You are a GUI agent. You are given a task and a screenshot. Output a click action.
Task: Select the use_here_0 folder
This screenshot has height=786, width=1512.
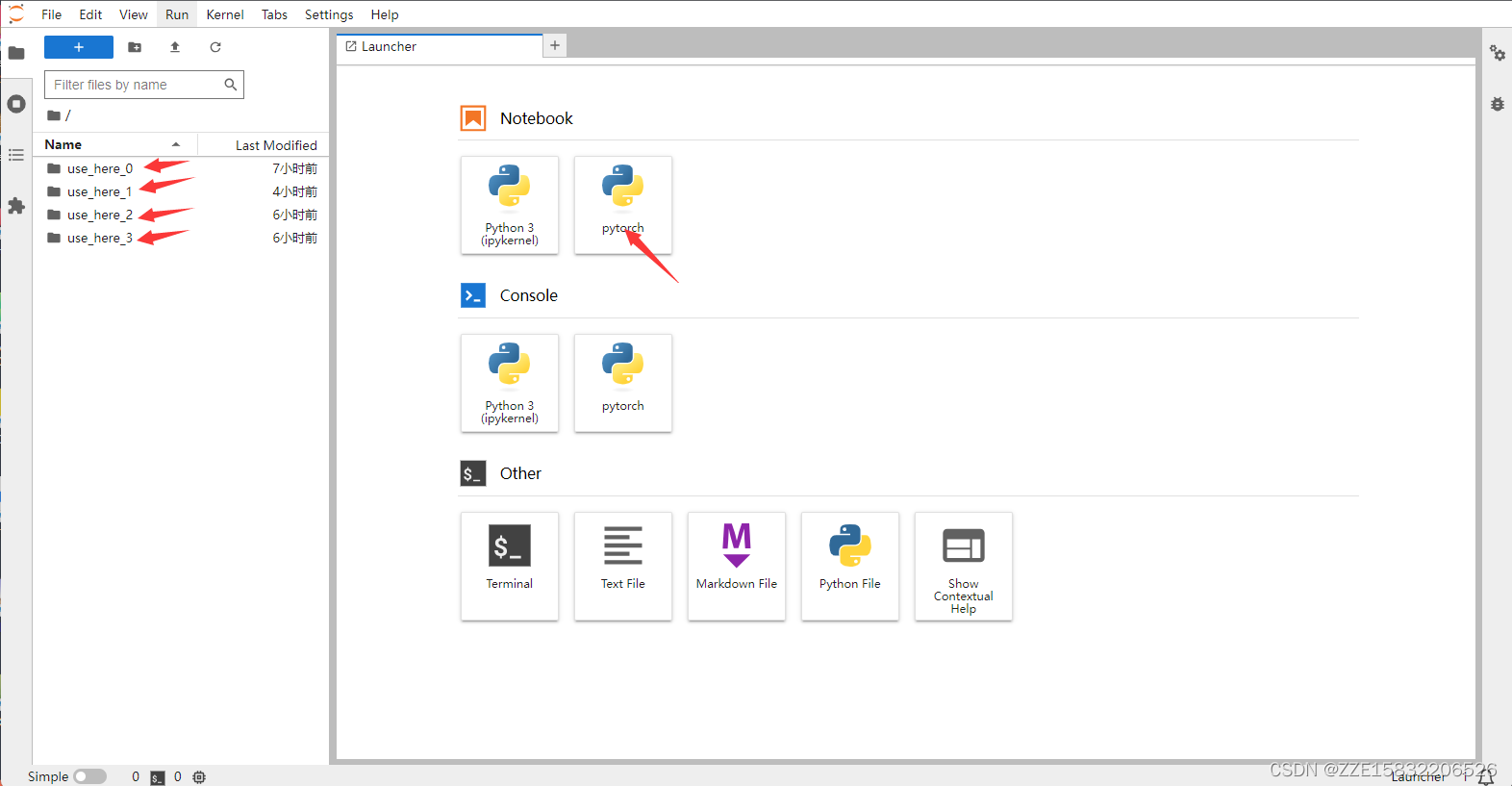181,168
